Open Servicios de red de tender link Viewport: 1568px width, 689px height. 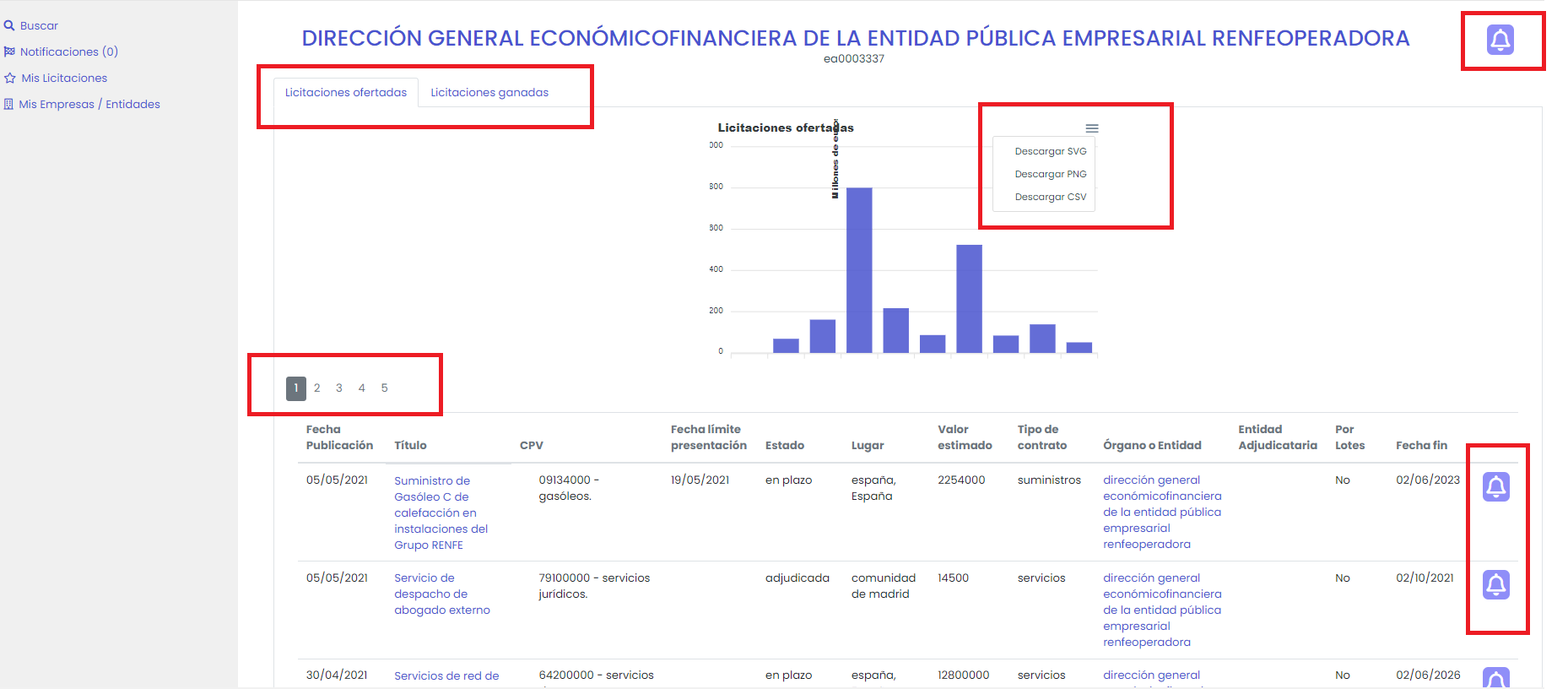point(446,675)
